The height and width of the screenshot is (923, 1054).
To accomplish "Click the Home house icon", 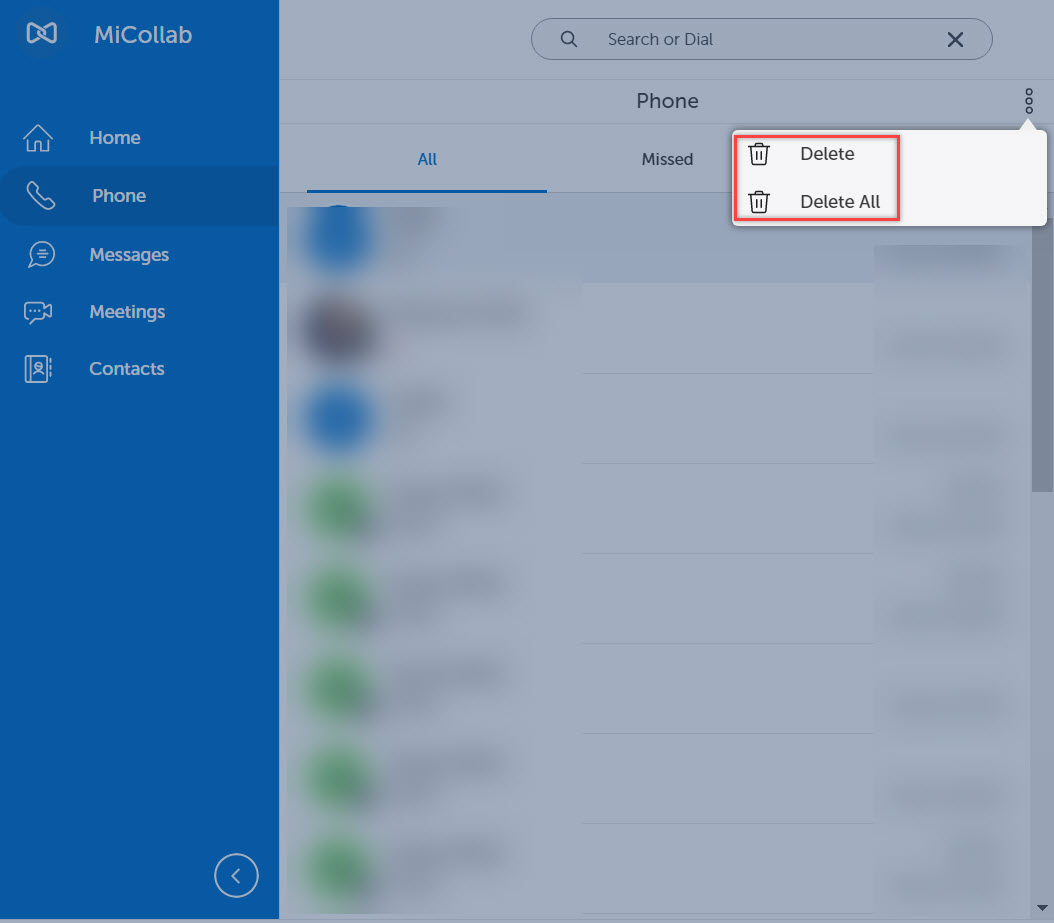I will [38, 138].
